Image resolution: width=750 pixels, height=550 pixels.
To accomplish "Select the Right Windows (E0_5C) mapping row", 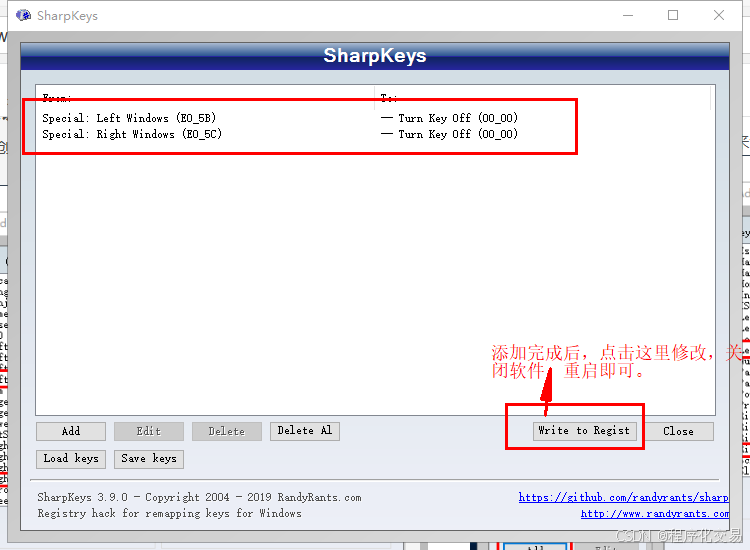I will coord(373,134).
